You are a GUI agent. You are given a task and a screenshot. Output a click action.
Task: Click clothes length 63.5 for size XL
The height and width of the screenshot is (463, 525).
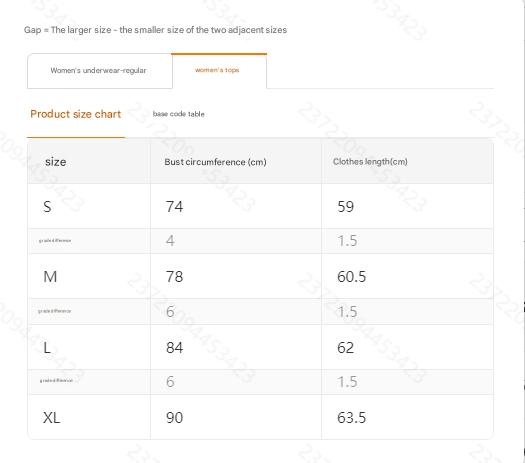[x=352, y=417]
